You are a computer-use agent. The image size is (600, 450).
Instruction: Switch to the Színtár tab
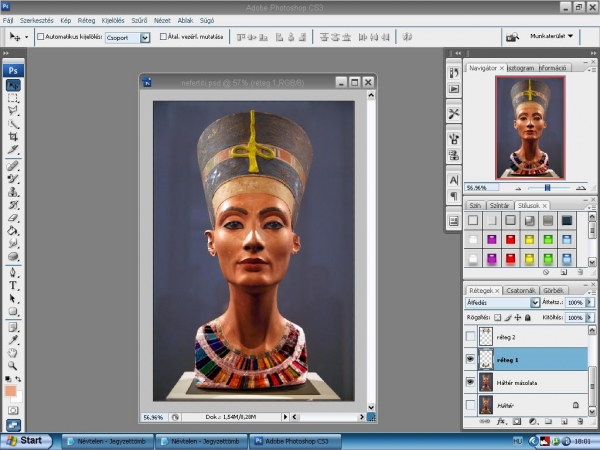[x=499, y=205]
